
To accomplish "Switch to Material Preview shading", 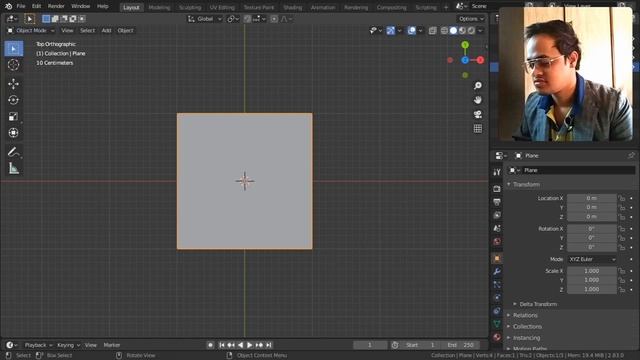I will 462,31.
